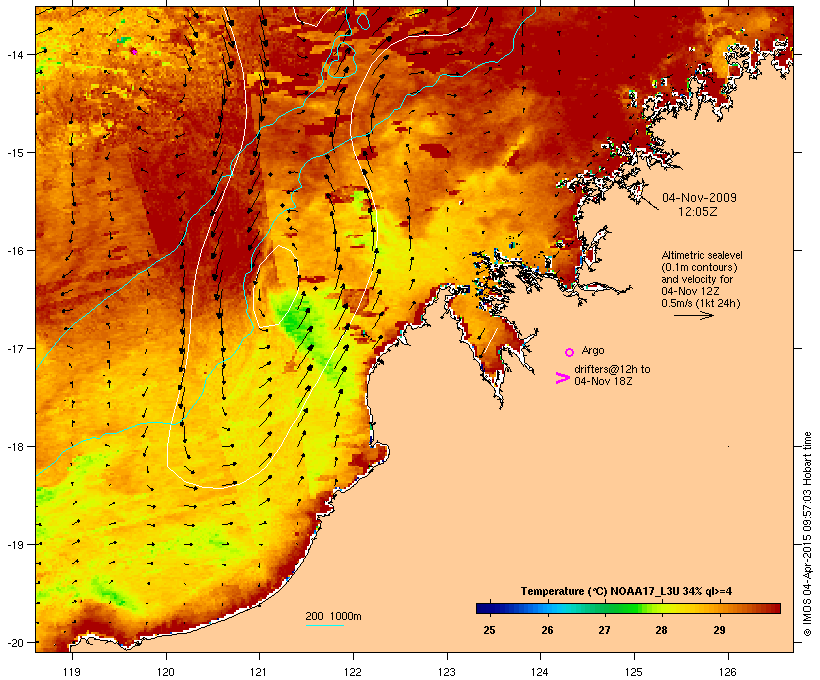This screenshot has width=820, height=680.
Task: Click the '04-Nov 18Z' drifter legend text
Action: tap(603, 381)
